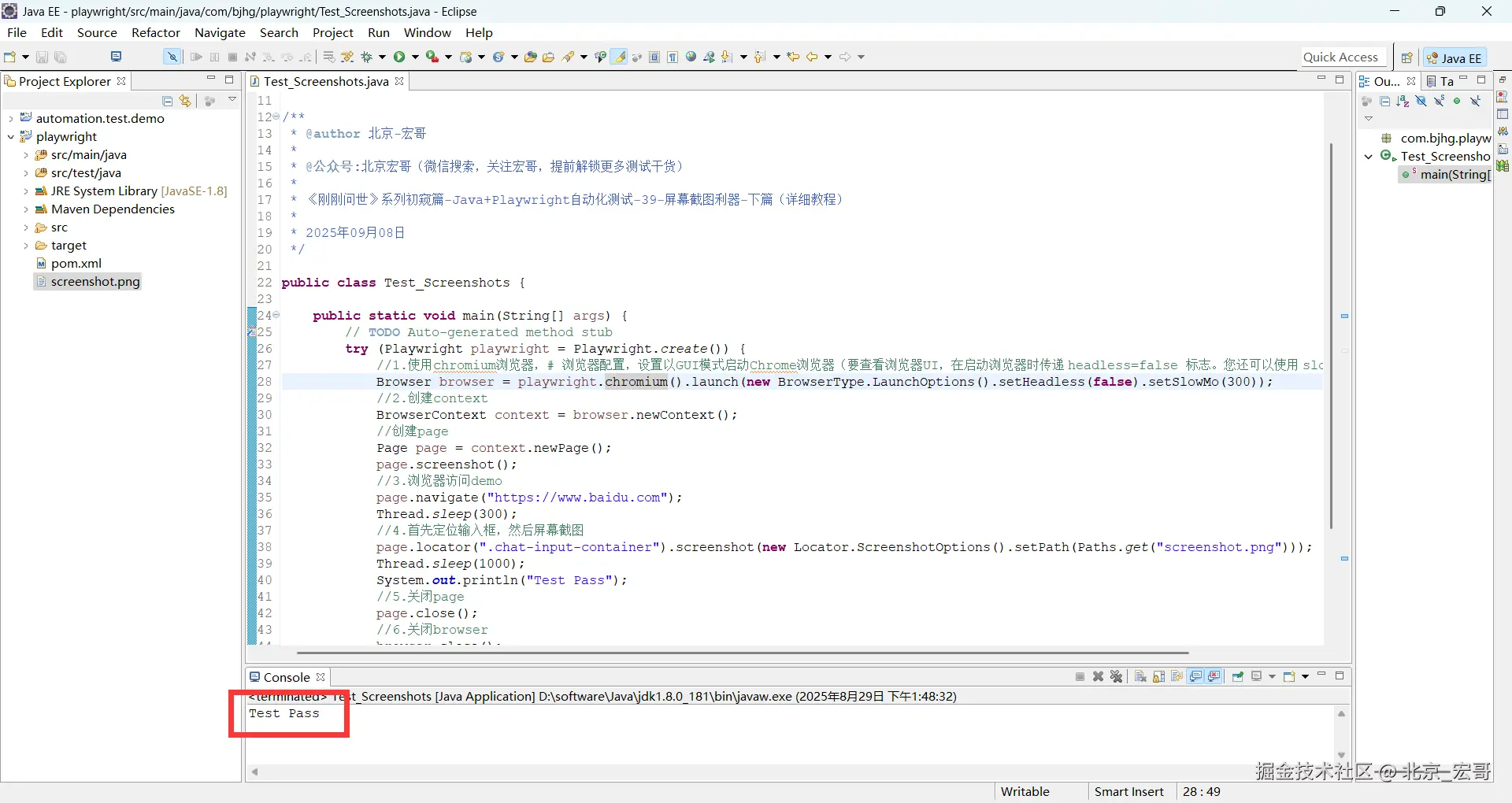Viewport: 1512px width, 803px height.
Task: Switch to the Java EE perspective
Action: pos(1455,57)
